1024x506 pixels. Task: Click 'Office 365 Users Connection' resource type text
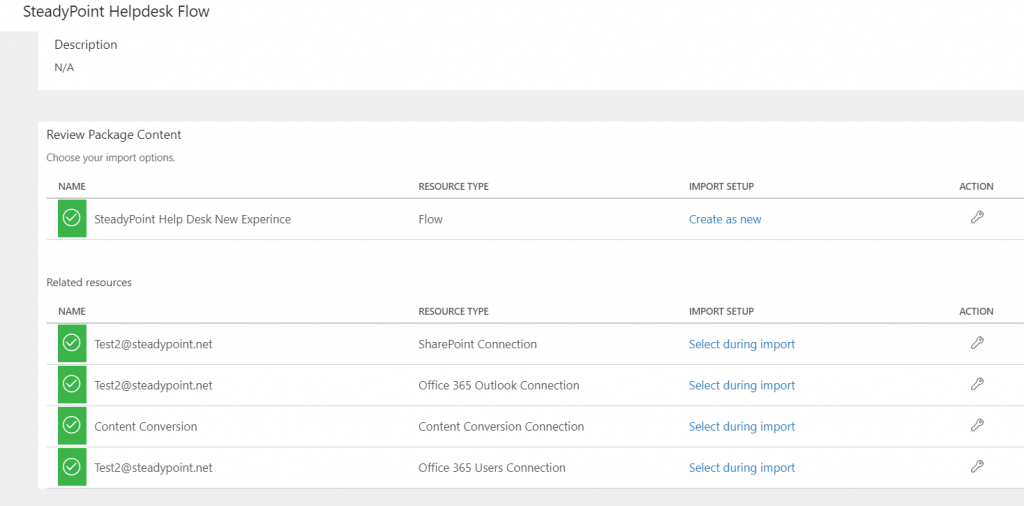tap(492, 467)
